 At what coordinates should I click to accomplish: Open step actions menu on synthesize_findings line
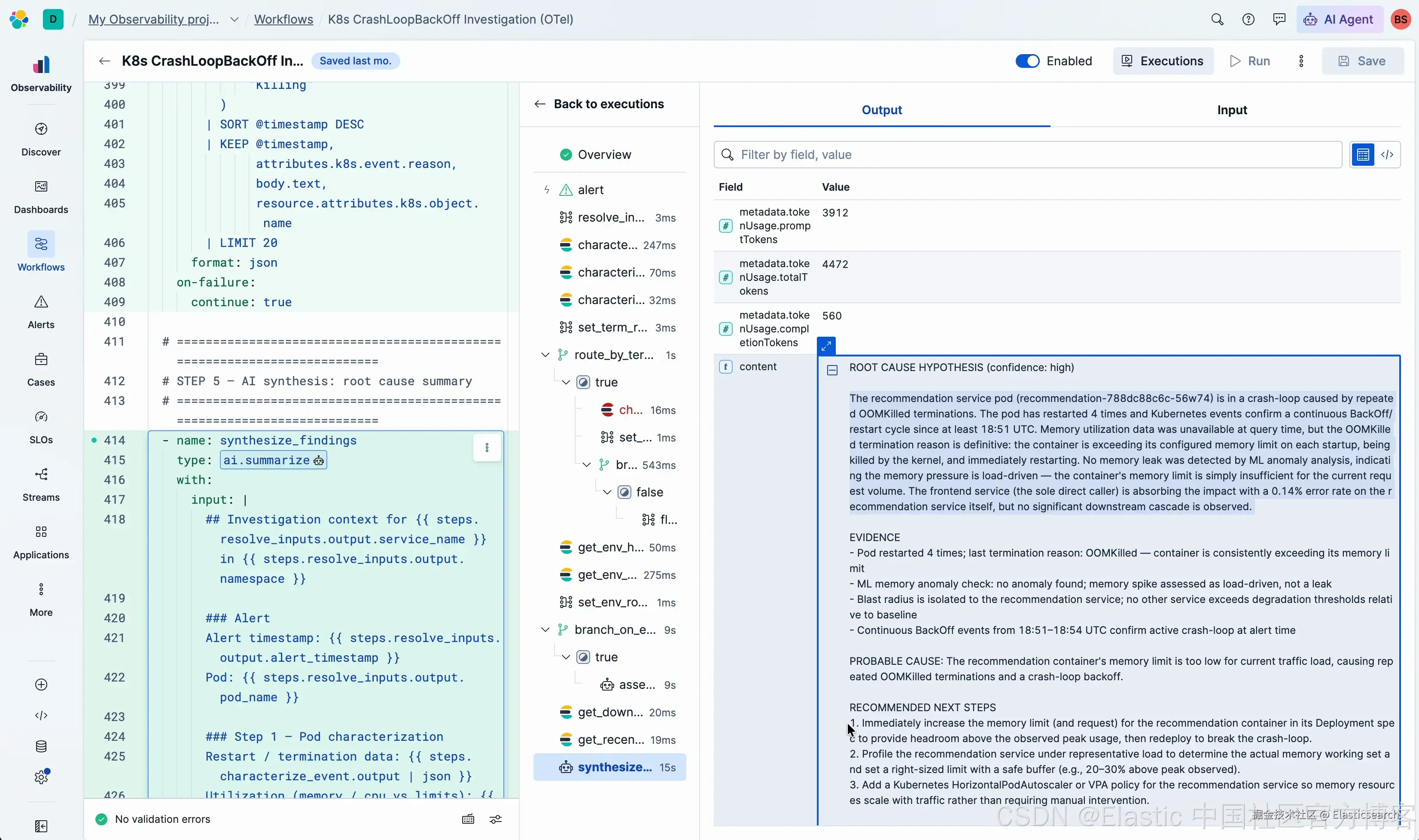(487, 448)
